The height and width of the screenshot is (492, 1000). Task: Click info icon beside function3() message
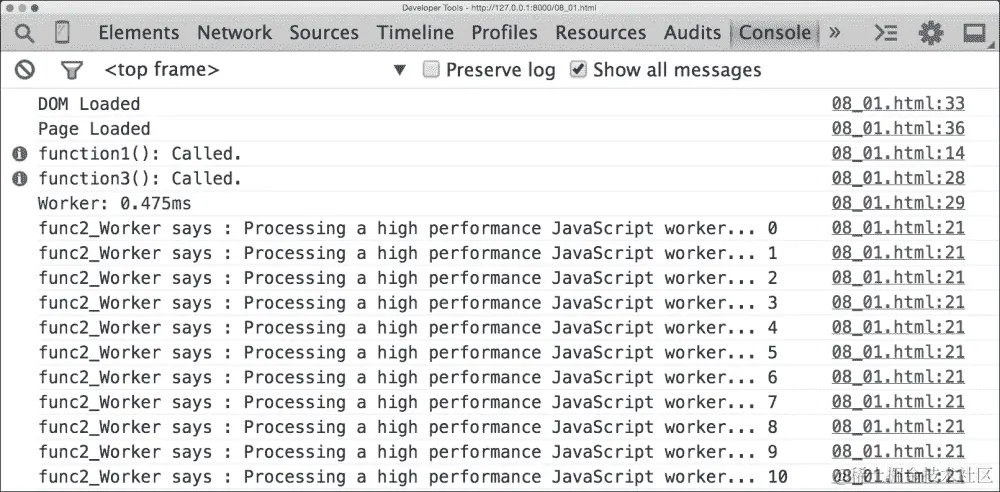coord(19,179)
